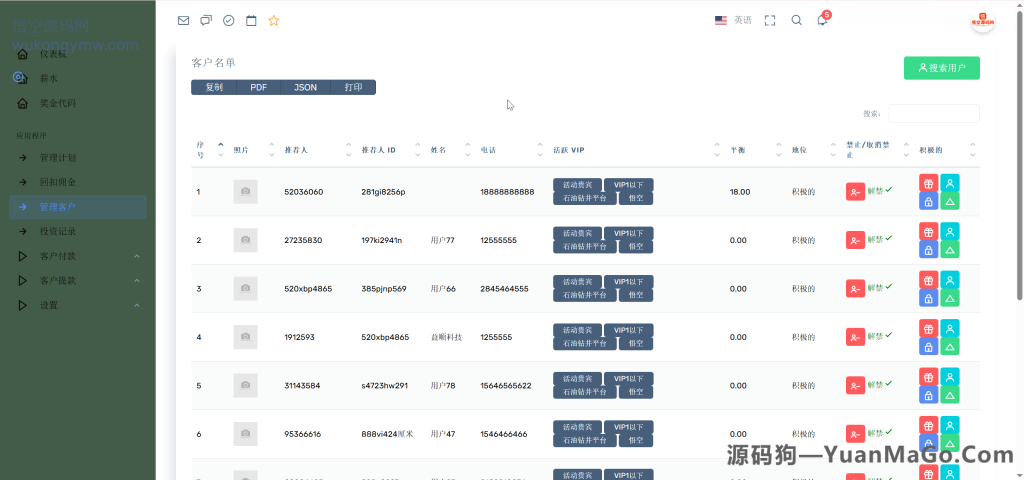Open the calendar icon in top bar
Image resolution: width=1024 pixels, height=480 pixels.
pyautogui.click(x=251, y=21)
